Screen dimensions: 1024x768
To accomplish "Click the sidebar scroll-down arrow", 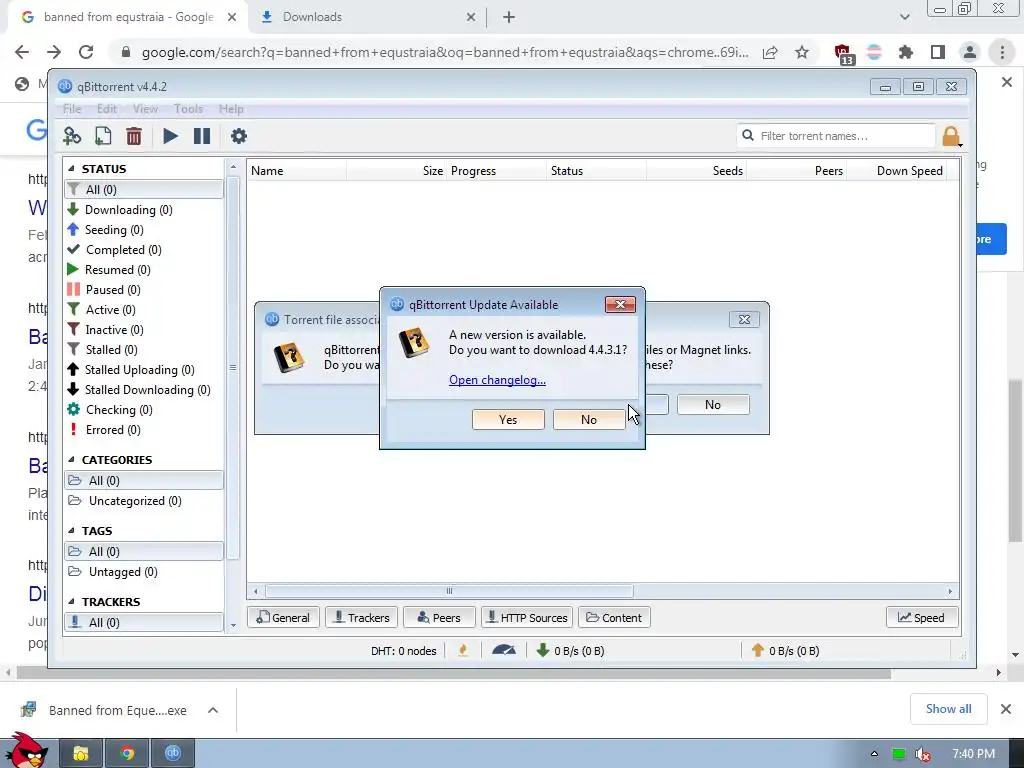I will (x=233, y=625).
